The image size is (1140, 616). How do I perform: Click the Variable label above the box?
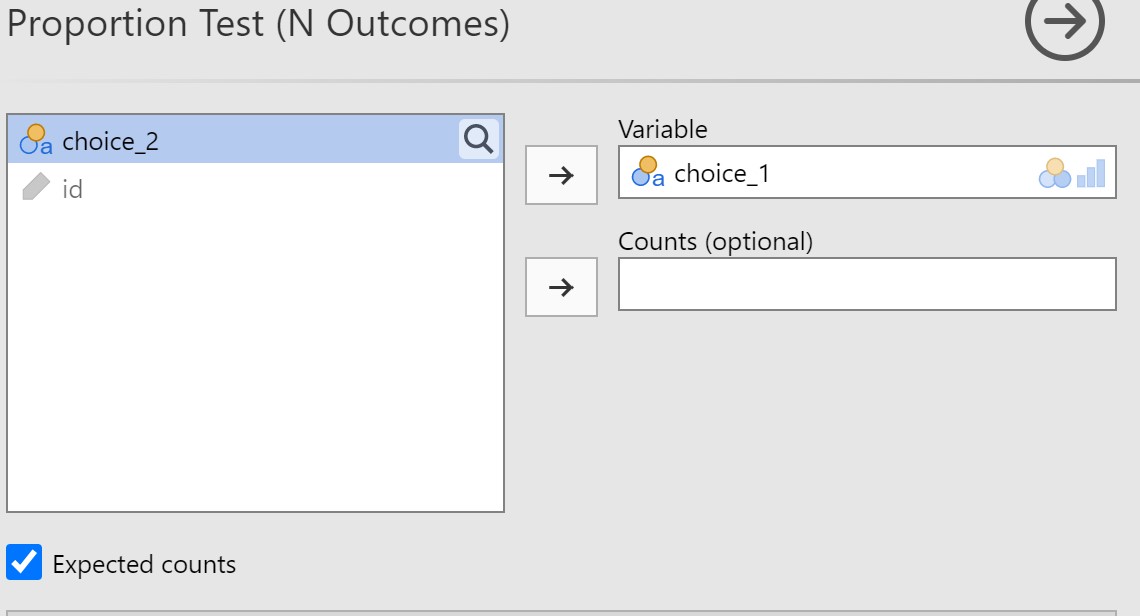click(662, 129)
